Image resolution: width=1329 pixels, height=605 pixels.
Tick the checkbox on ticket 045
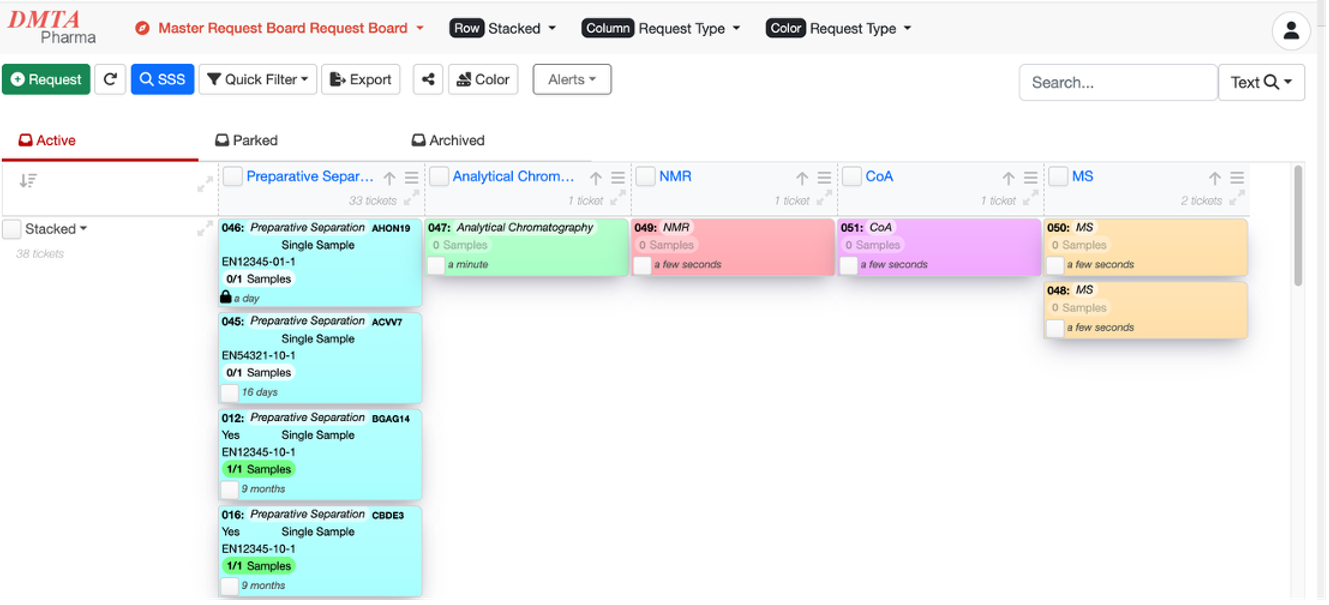232,392
